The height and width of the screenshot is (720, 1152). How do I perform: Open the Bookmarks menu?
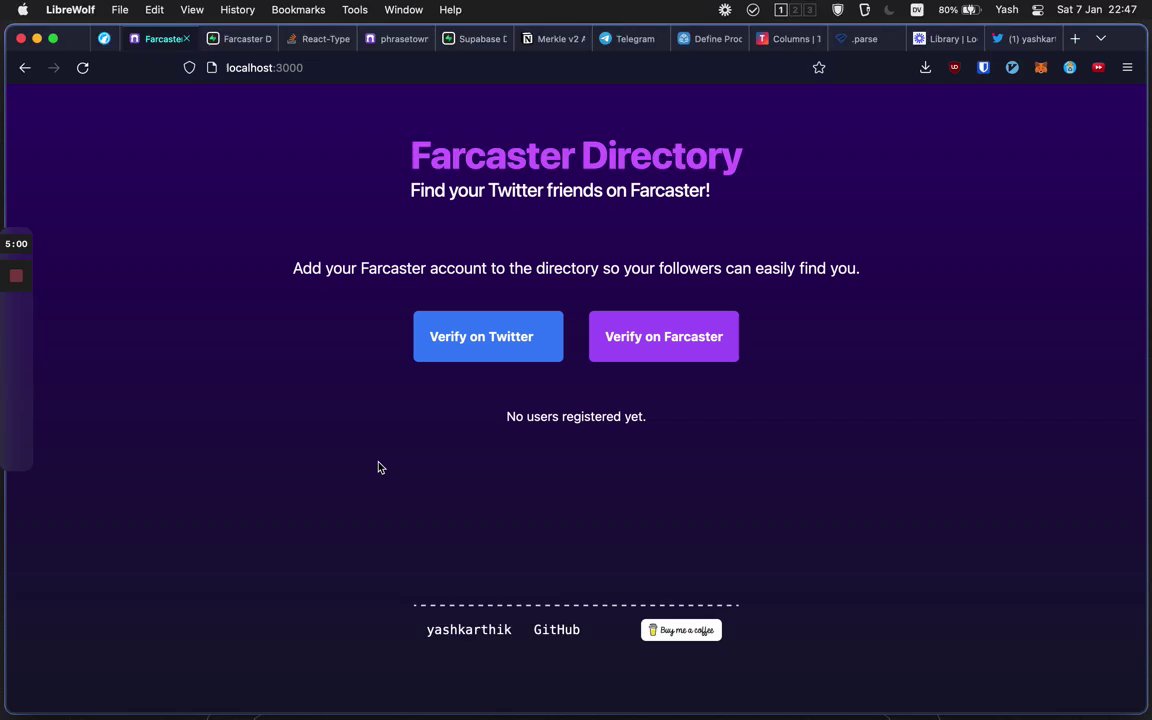(x=298, y=10)
